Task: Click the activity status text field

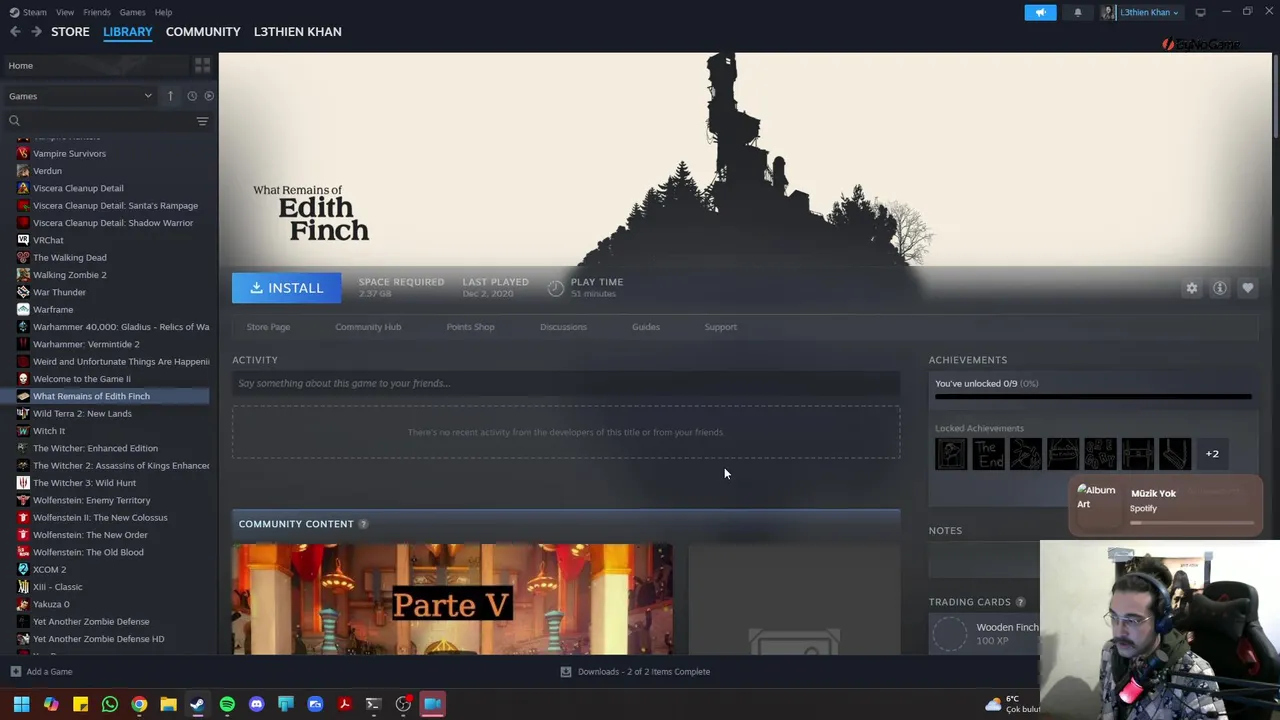Action: pos(566,383)
